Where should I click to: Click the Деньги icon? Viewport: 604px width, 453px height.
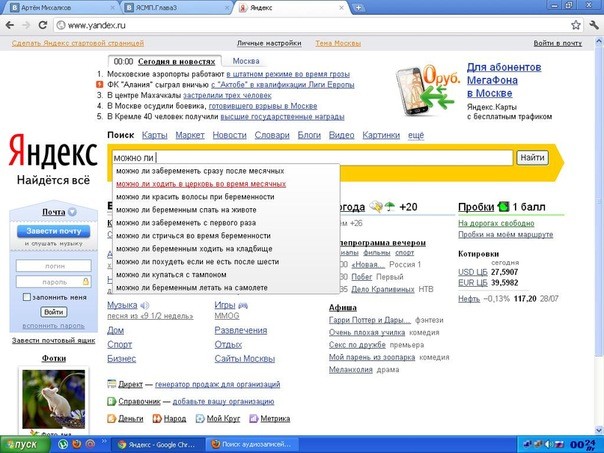point(112,418)
